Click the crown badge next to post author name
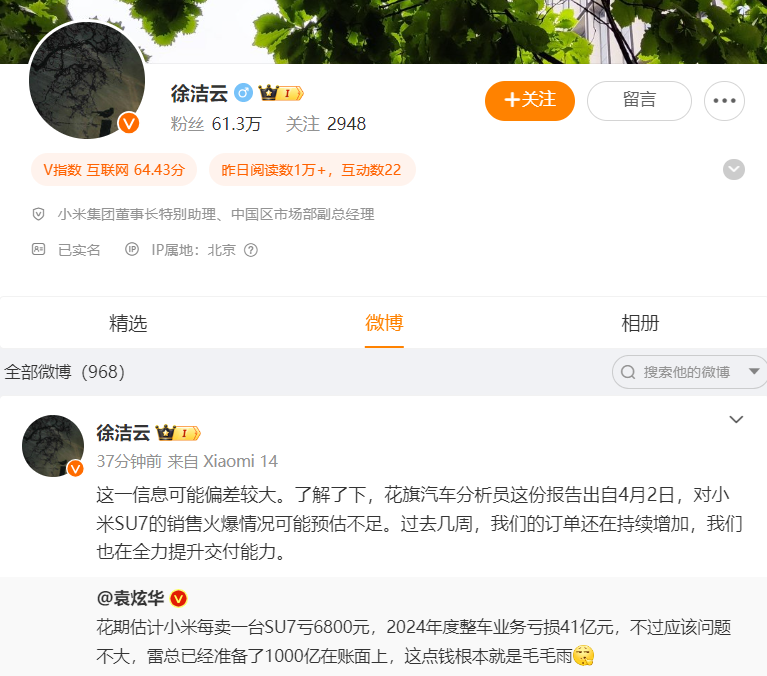767x676 pixels. (x=178, y=433)
